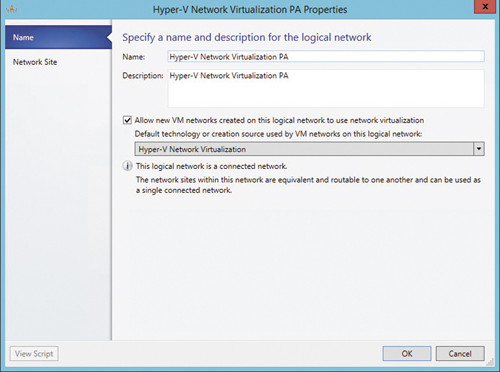This screenshot has width=500, height=372.
Task: Click the Name text field
Action: pos(326,57)
